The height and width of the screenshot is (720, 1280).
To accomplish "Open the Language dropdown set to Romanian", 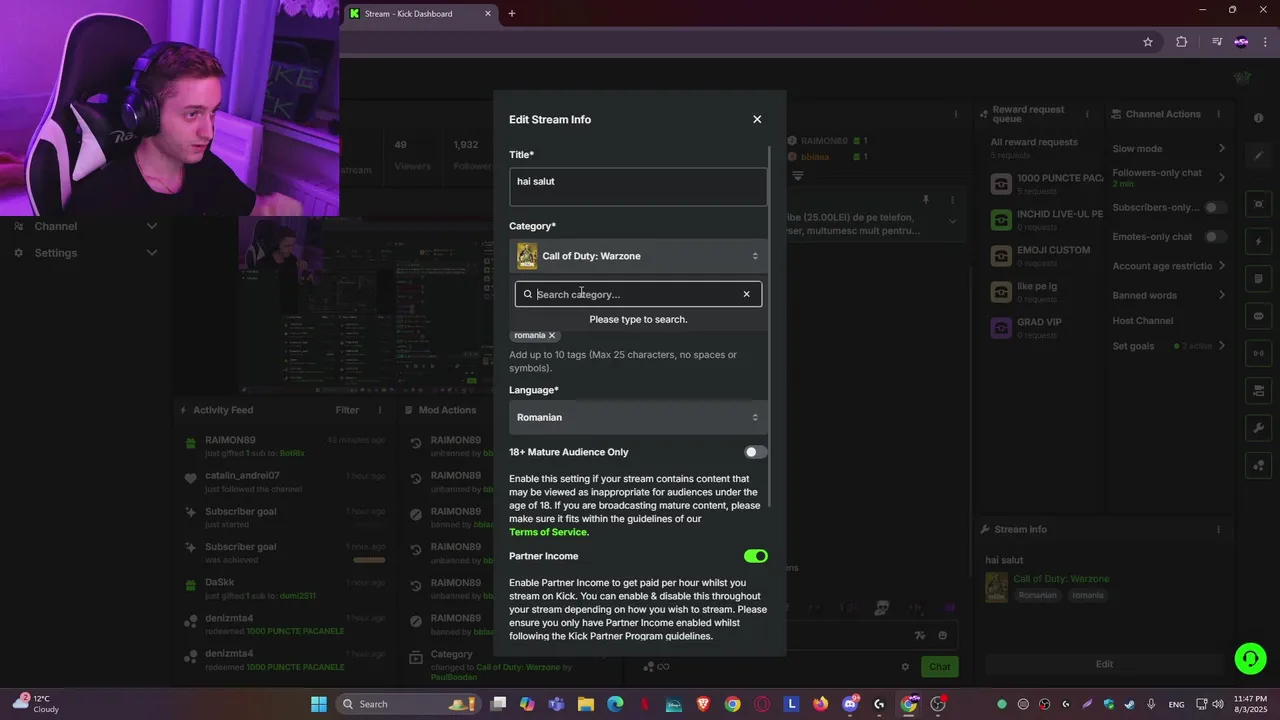I will (638, 417).
